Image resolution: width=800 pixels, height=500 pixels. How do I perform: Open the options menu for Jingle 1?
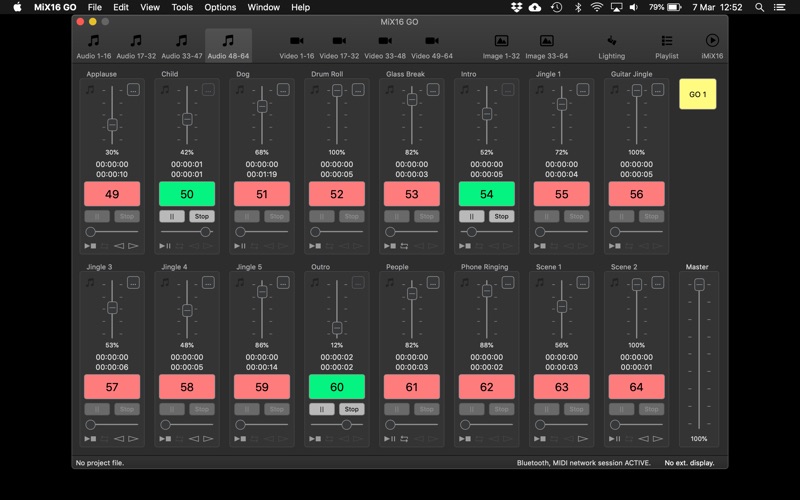(x=583, y=90)
